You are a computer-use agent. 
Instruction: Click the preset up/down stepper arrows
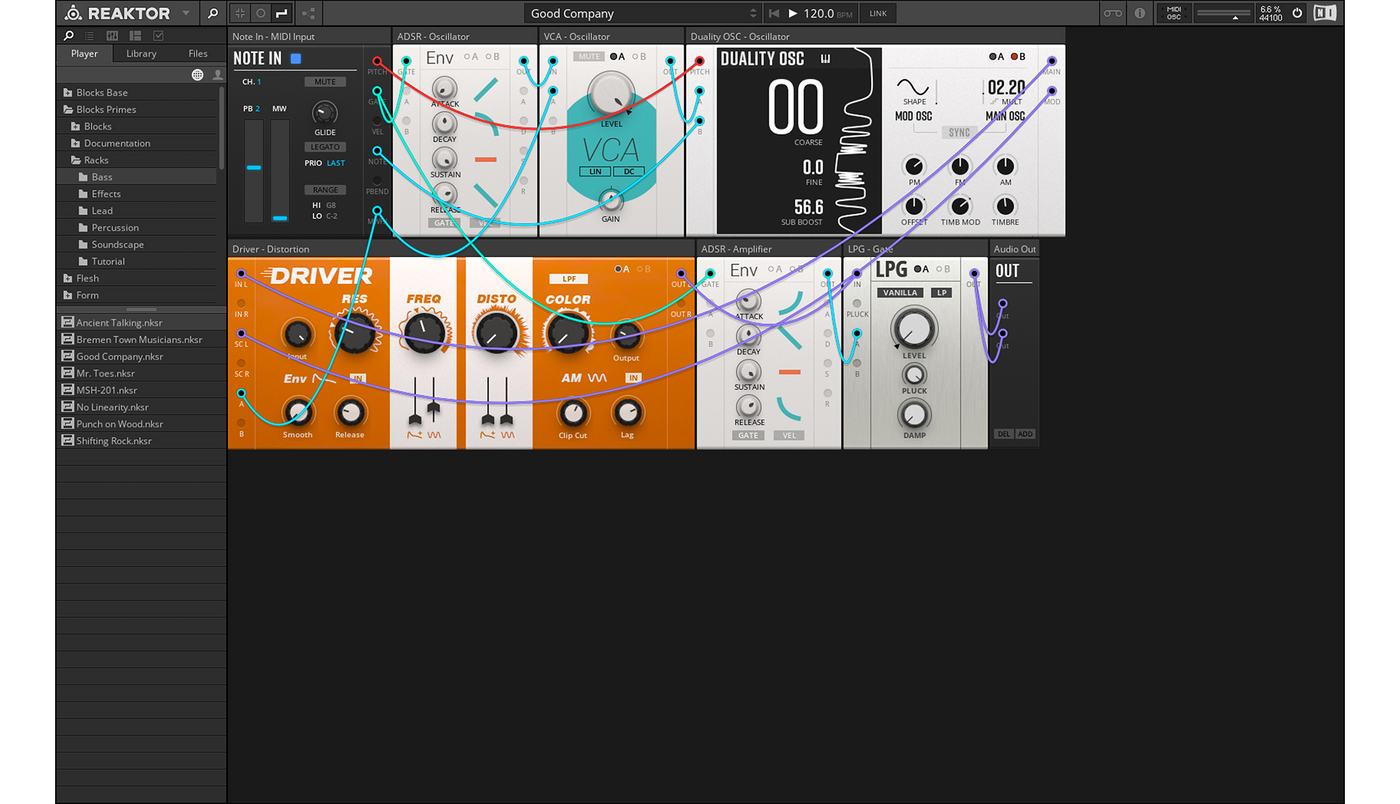[753, 13]
